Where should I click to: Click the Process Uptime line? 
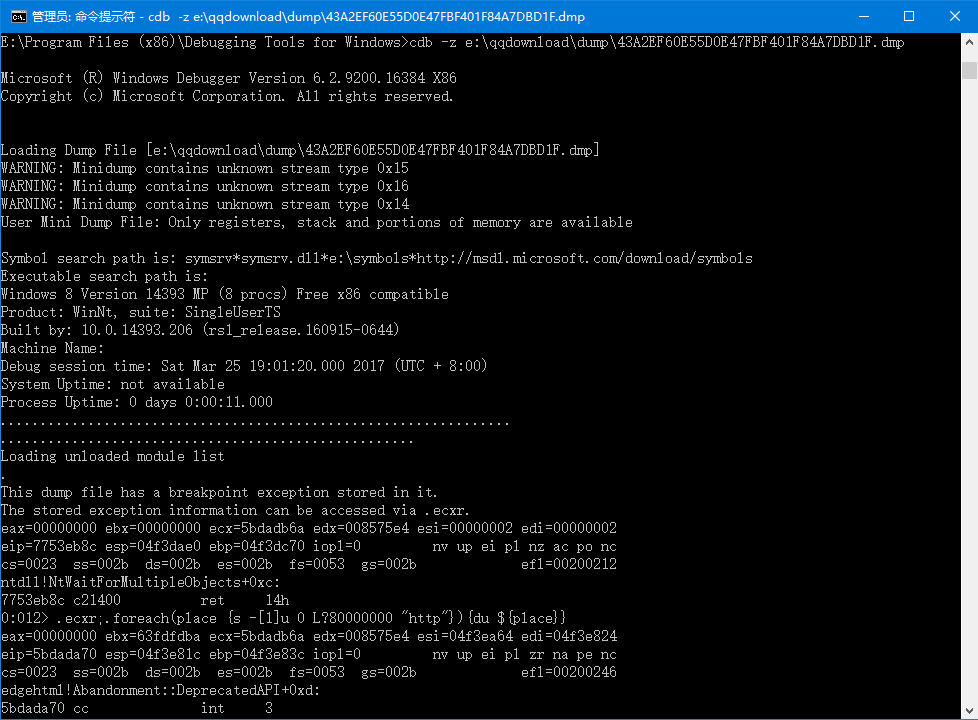(137, 402)
